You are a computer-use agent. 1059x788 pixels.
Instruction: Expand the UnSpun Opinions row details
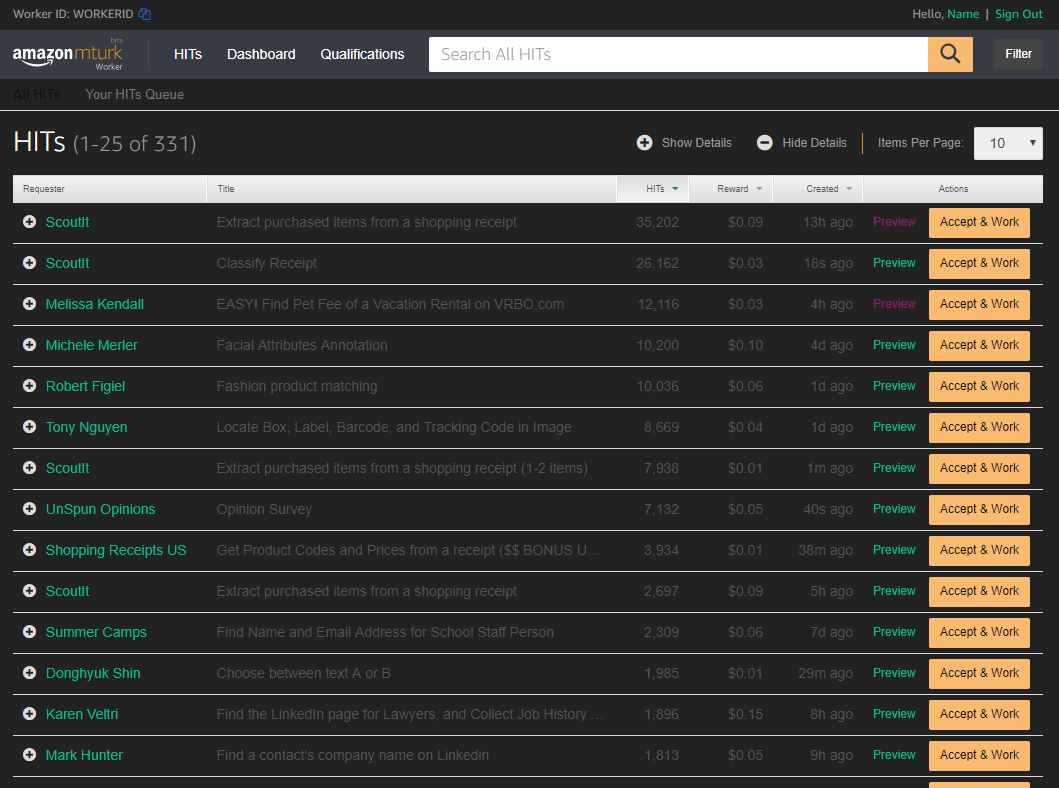click(x=29, y=509)
